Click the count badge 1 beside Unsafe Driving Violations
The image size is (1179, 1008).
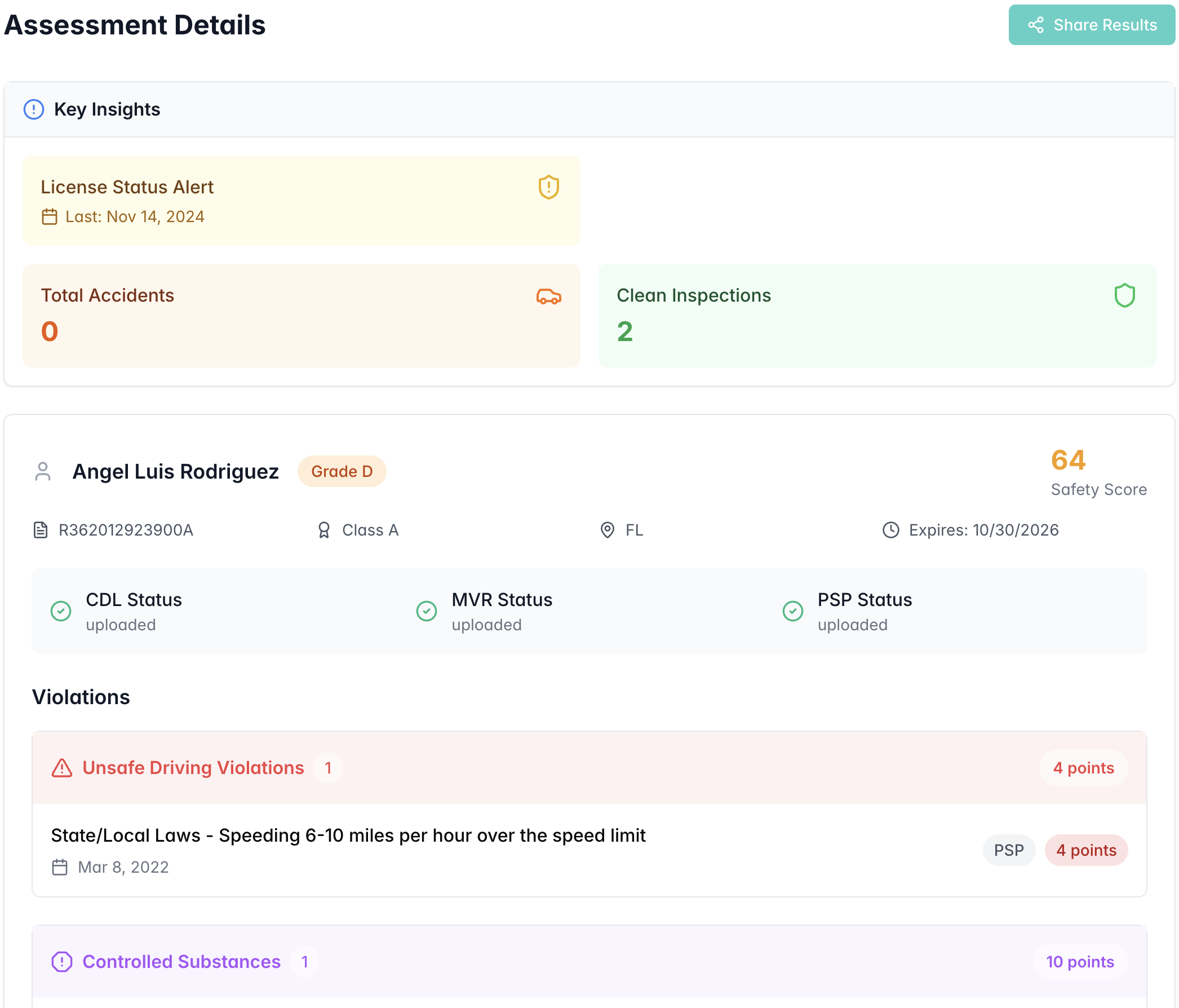(x=328, y=768)
